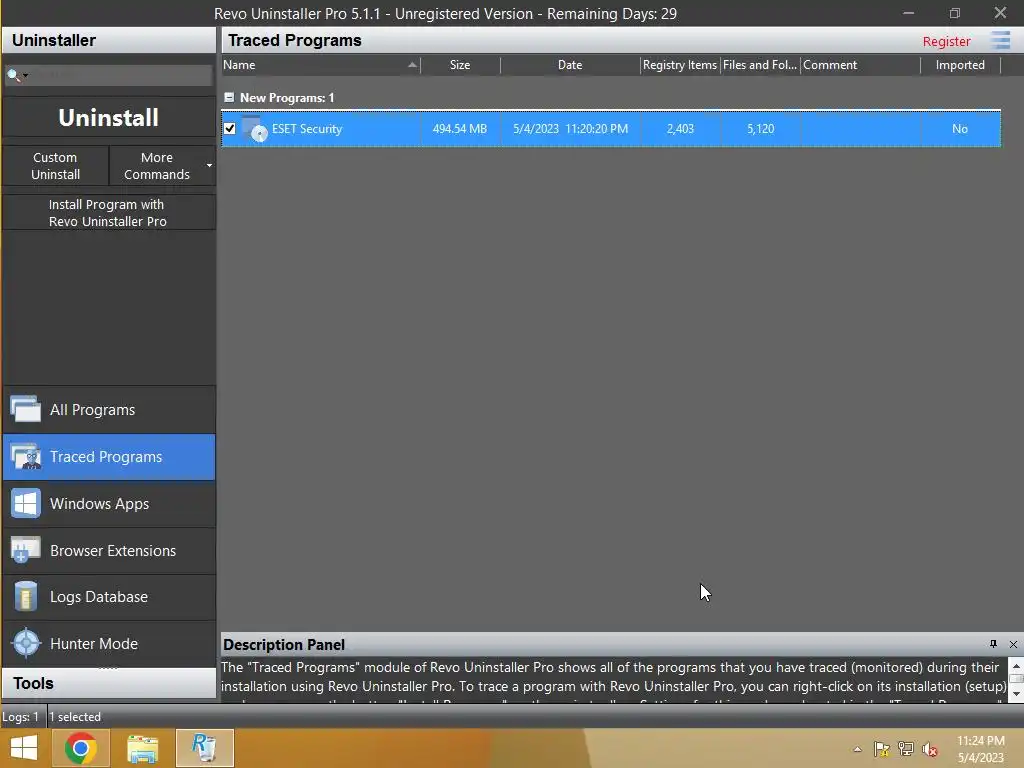Click the Browser Extensions sidebar icon

(x=25, y=551)
